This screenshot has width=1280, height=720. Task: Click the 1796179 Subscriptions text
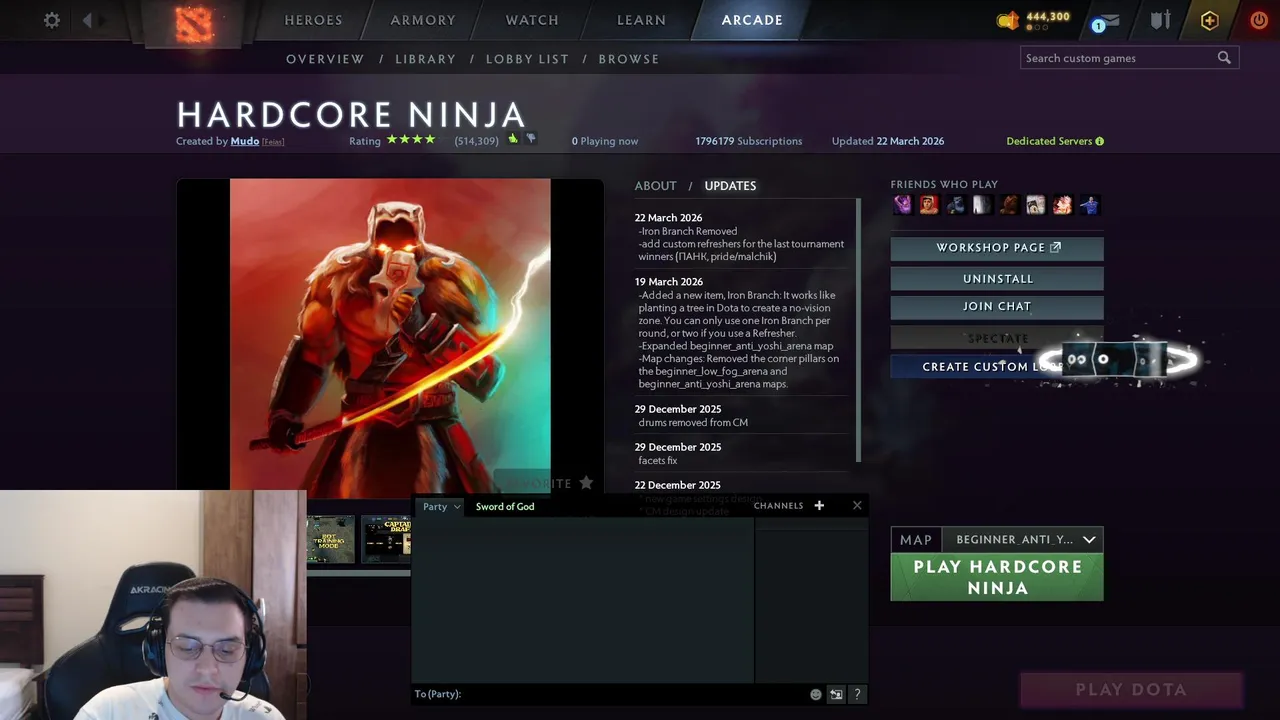pyautogui.click(x=749, y=141)
